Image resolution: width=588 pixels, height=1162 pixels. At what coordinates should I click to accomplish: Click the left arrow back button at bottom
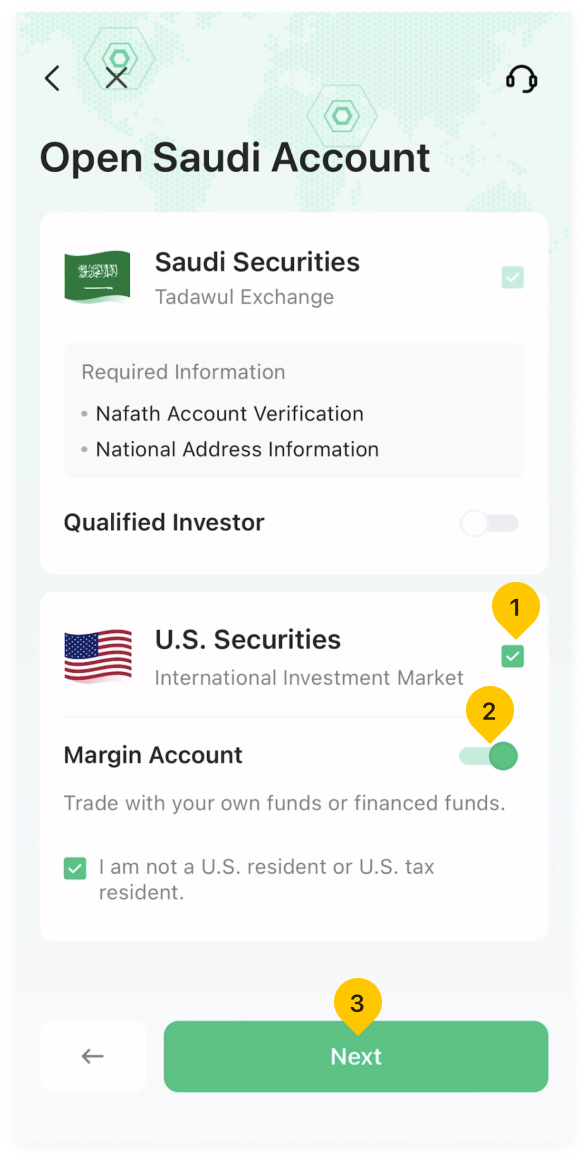pyautogui.click(x=93, y=1056)
